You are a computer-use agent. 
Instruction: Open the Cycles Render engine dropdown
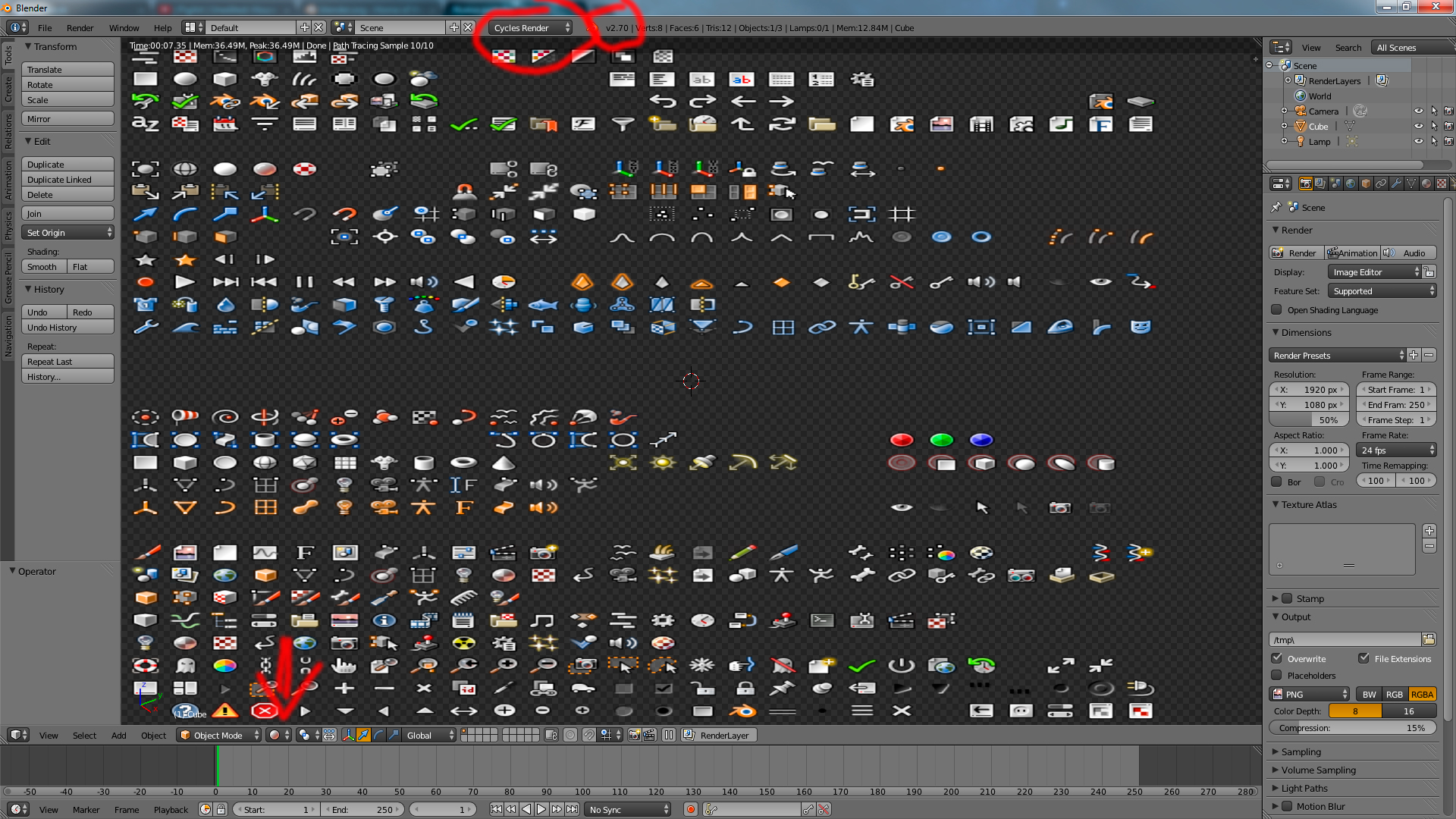pyautogui.click(x=531, y=27)
